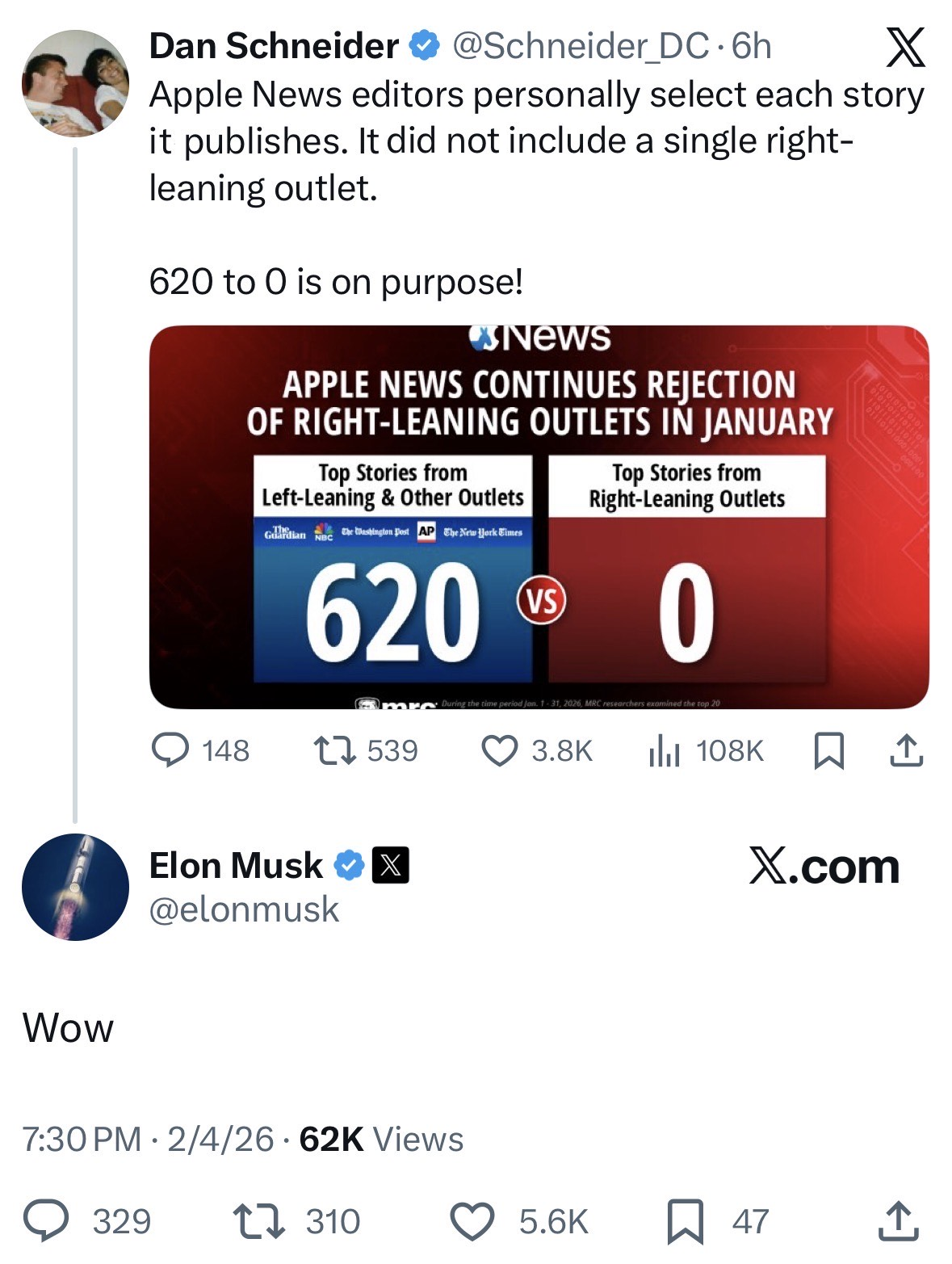Like Dan Schneider's post
This screenshot has height=1264, width=952.
pyautogui.click(x=499, y=750)
